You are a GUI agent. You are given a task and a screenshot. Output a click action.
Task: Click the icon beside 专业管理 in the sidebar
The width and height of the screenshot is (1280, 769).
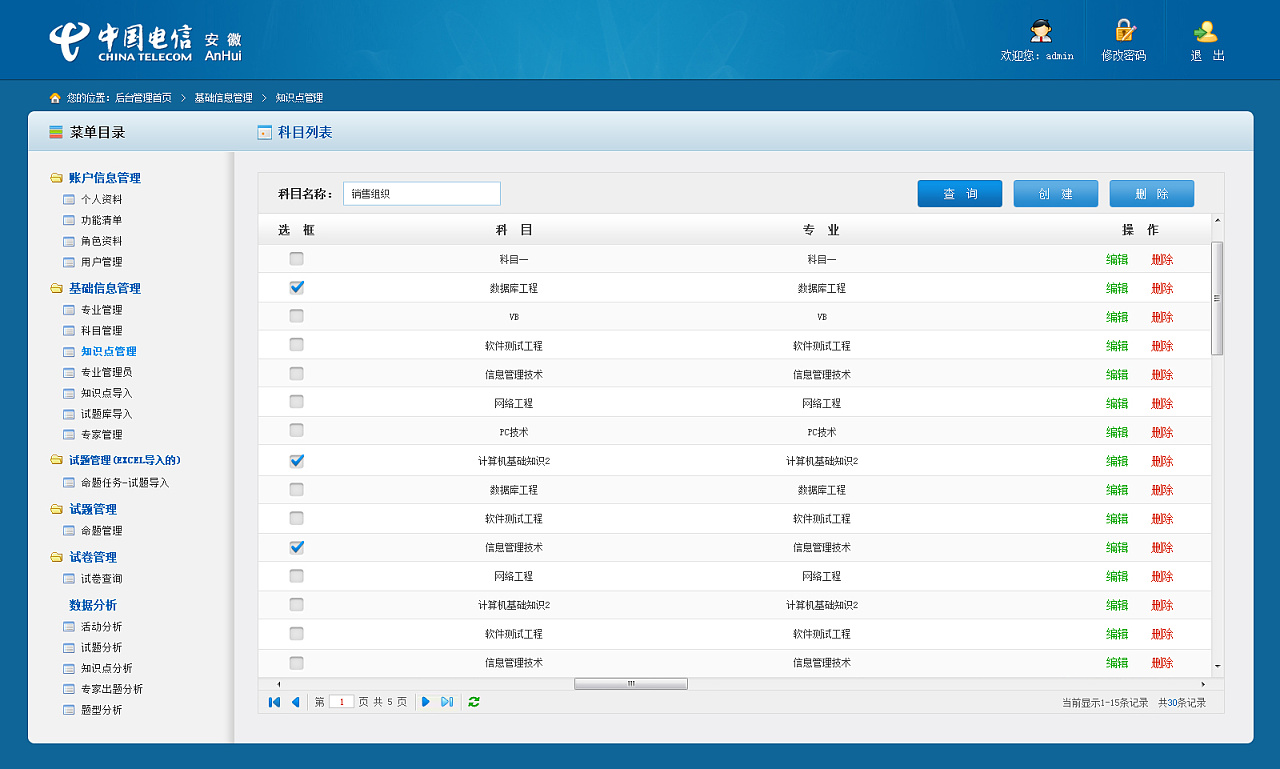[x=69, y=310]
